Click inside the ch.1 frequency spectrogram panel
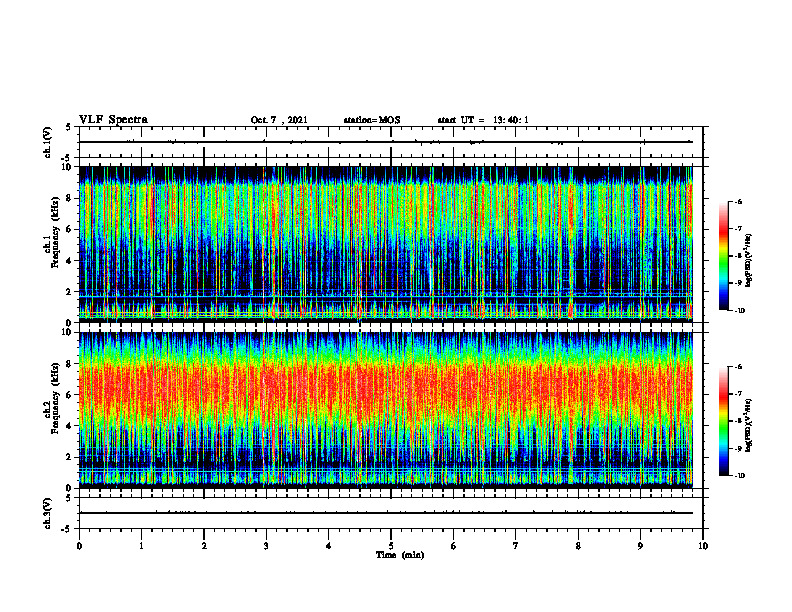792x612 pixels. pos(385,244)
